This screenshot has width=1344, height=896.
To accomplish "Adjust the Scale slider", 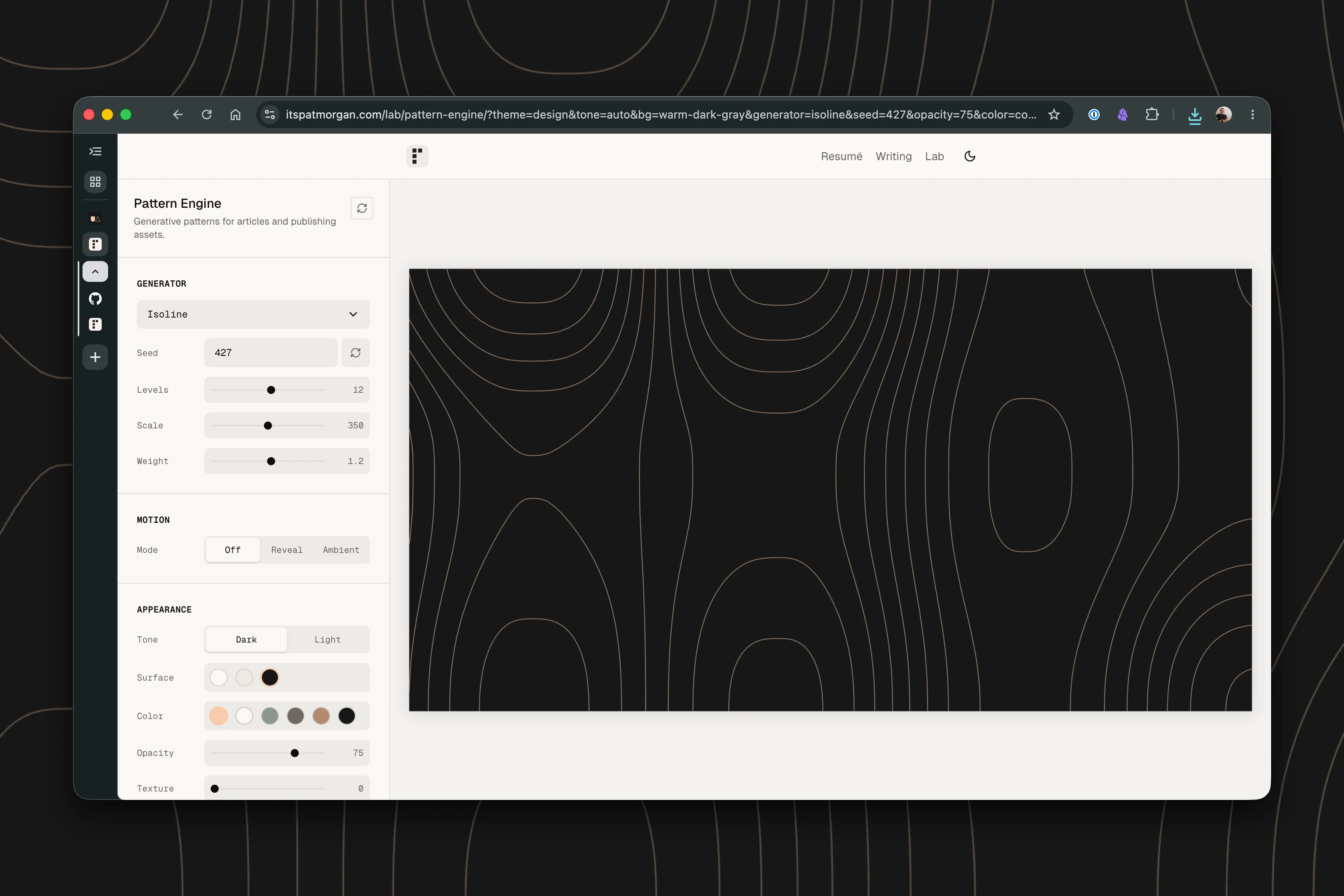I will click(x=268, y=426).
